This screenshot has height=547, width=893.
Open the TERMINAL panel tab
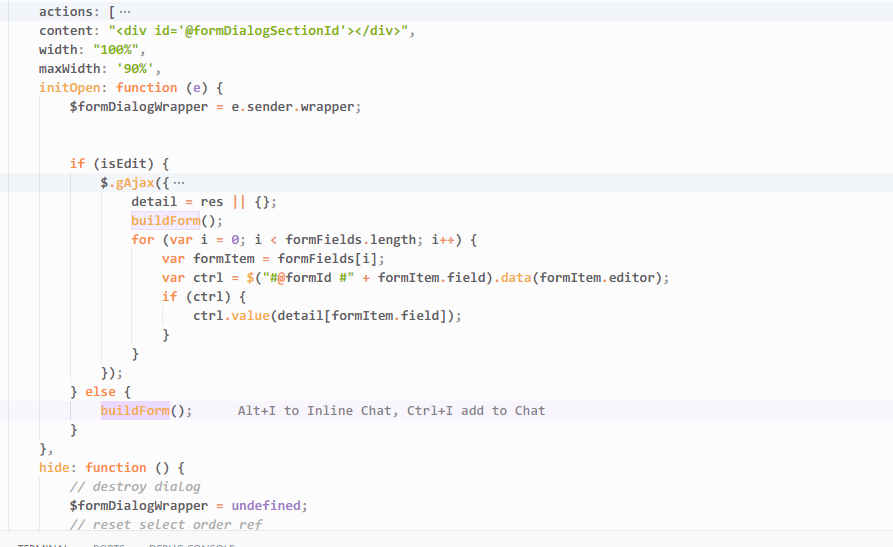[x=42, y=545]
